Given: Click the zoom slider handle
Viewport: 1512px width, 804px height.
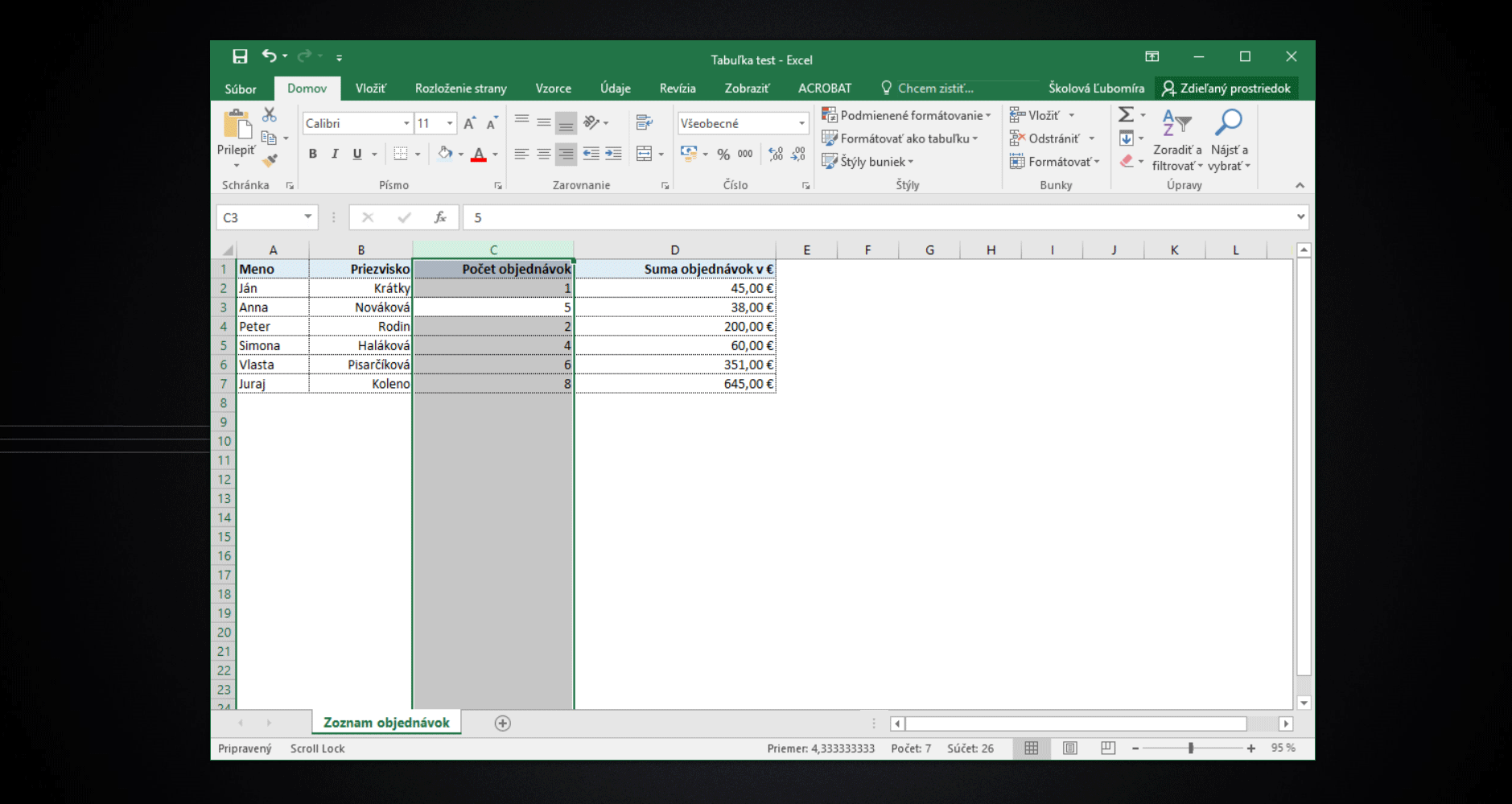Looking at the screenshot, I should (1191, 748).
